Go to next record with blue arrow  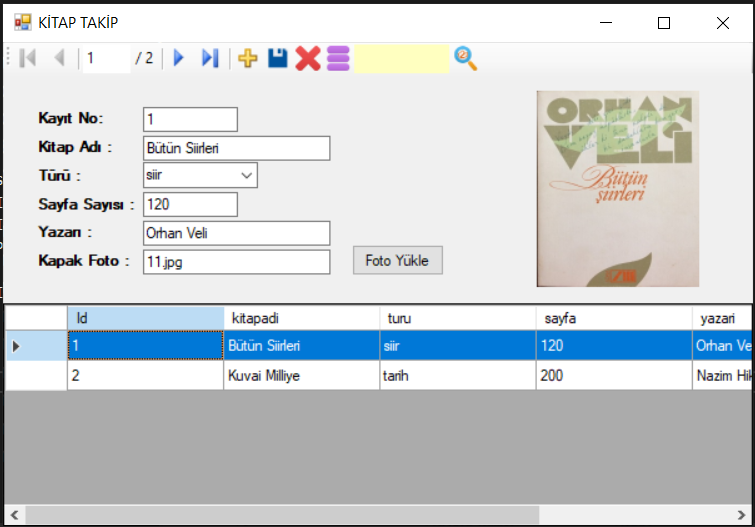point(179,58)
